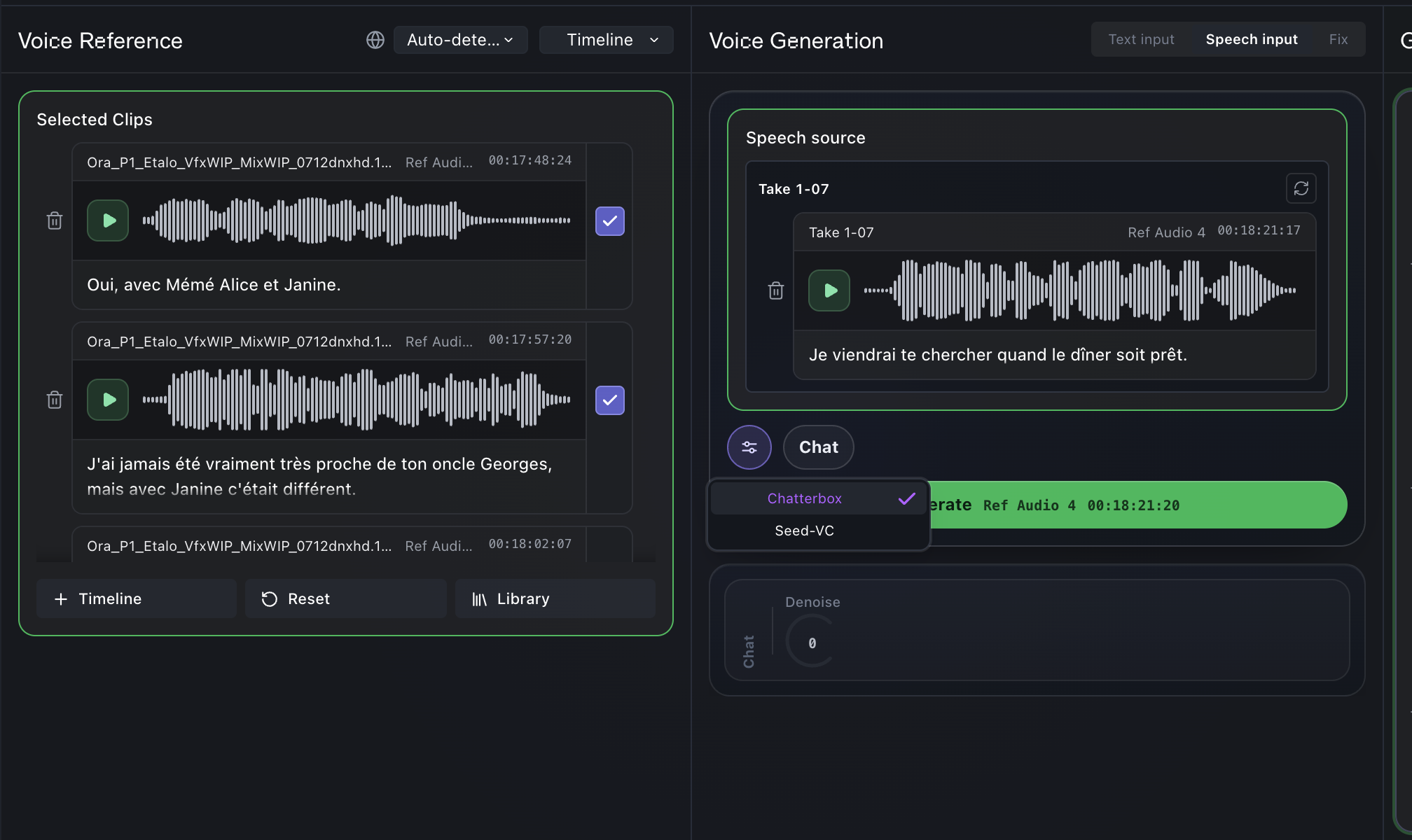Select Chatterbox in the model menu
The width and height of the screenshot is (1412, 840).
pyautogui.click(x=818, y=498)
